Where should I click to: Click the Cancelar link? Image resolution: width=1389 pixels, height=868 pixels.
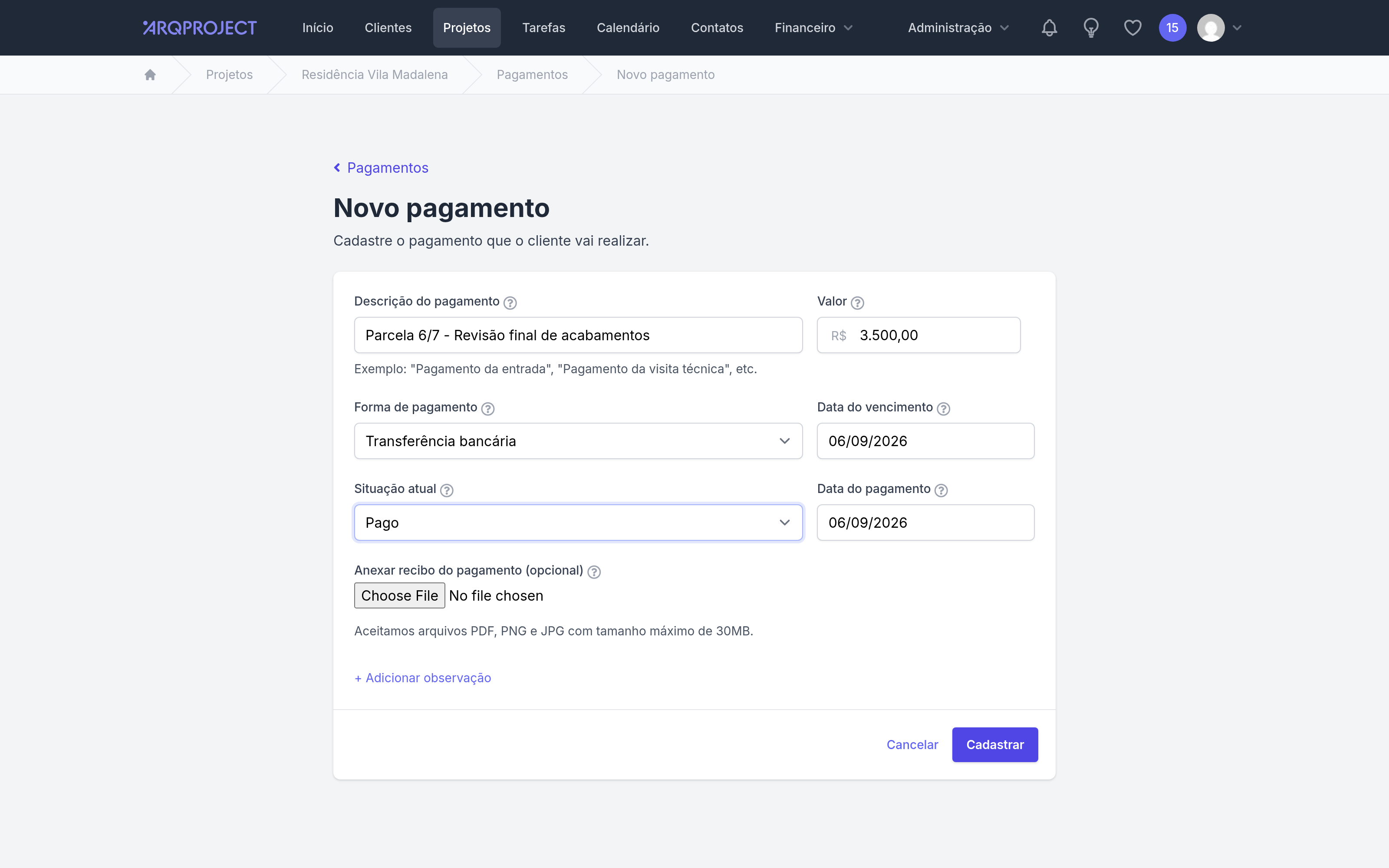(912, 745)
